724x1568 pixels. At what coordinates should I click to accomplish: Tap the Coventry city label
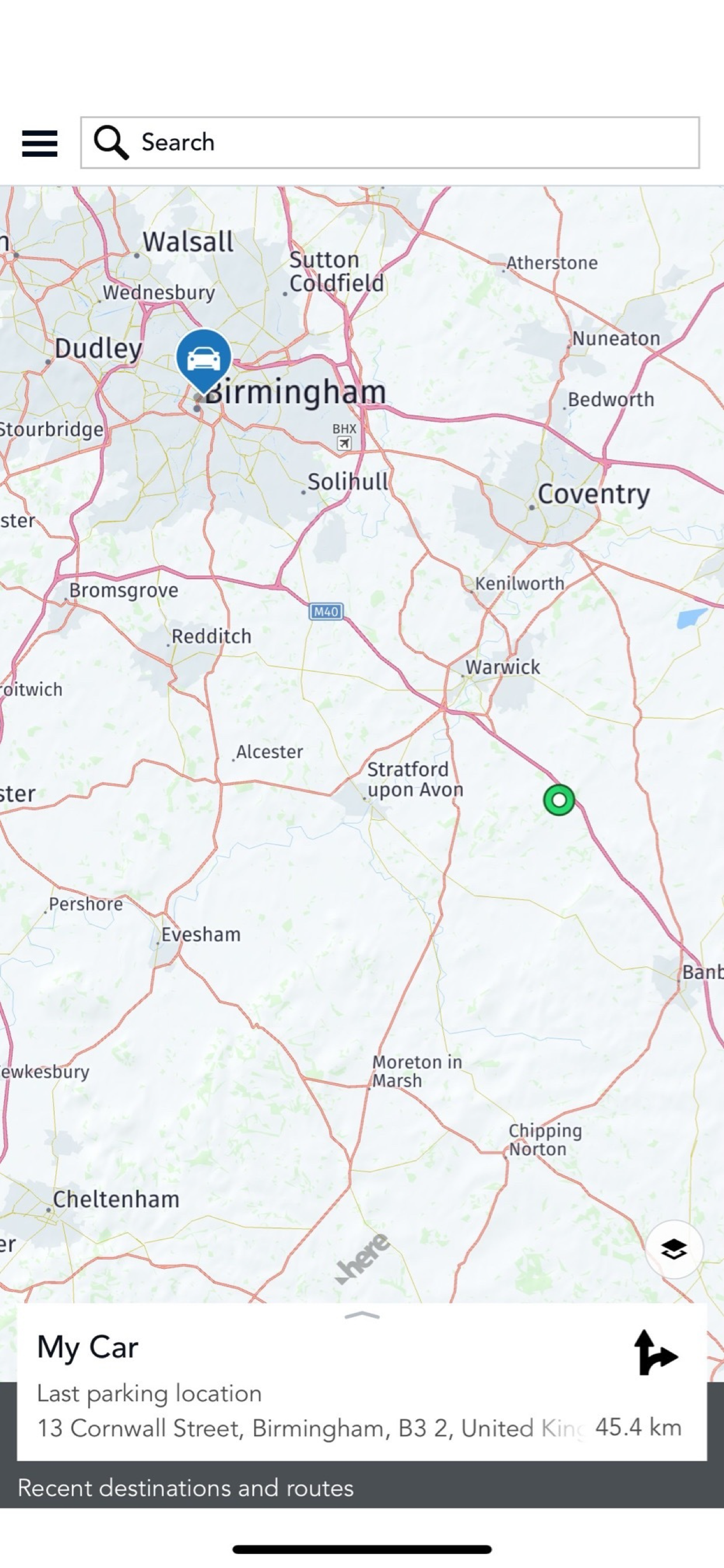coord(594,494)
